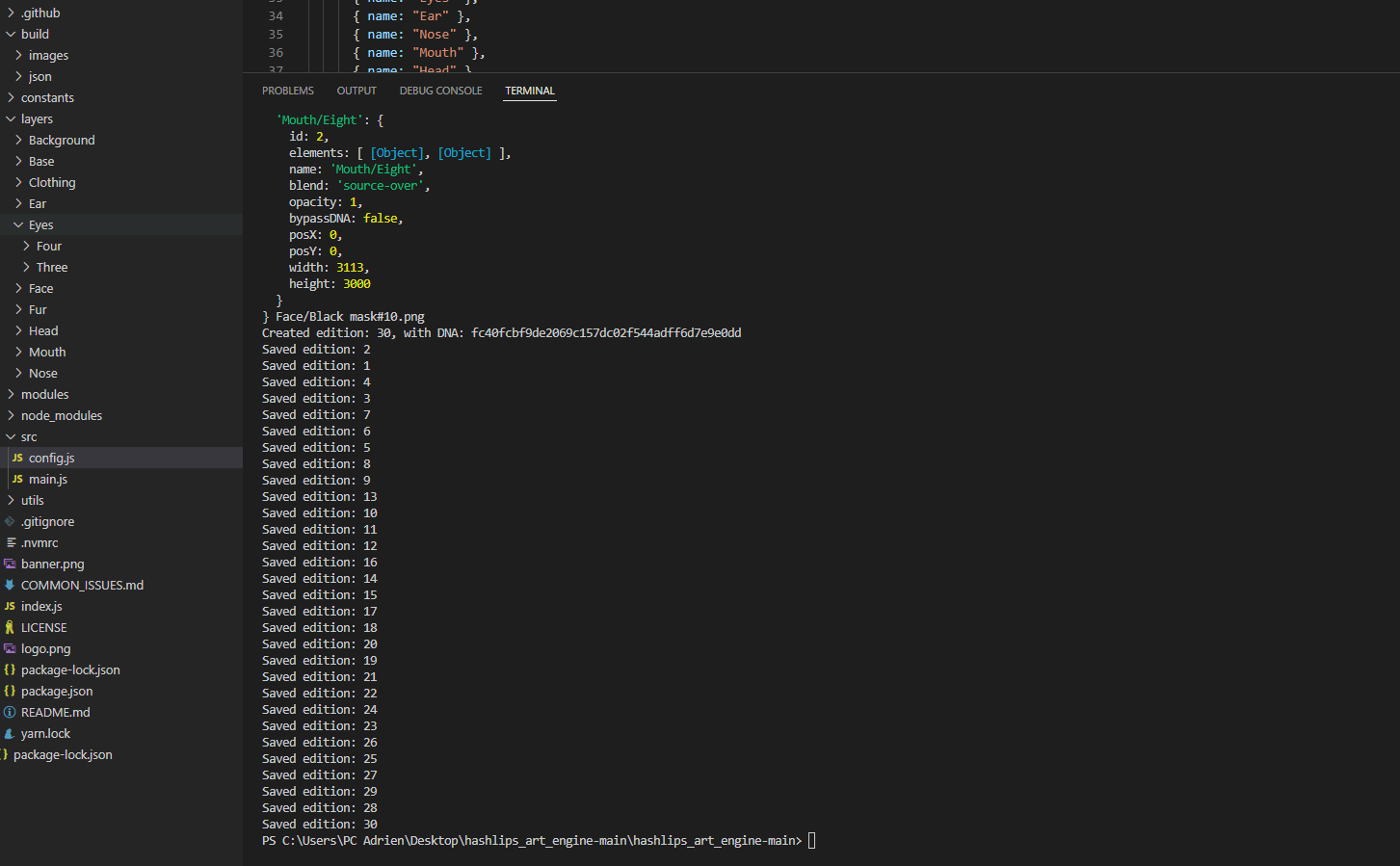
Task: Click the "Face/Black mask#10.png" terminal text
Action: 350,316
